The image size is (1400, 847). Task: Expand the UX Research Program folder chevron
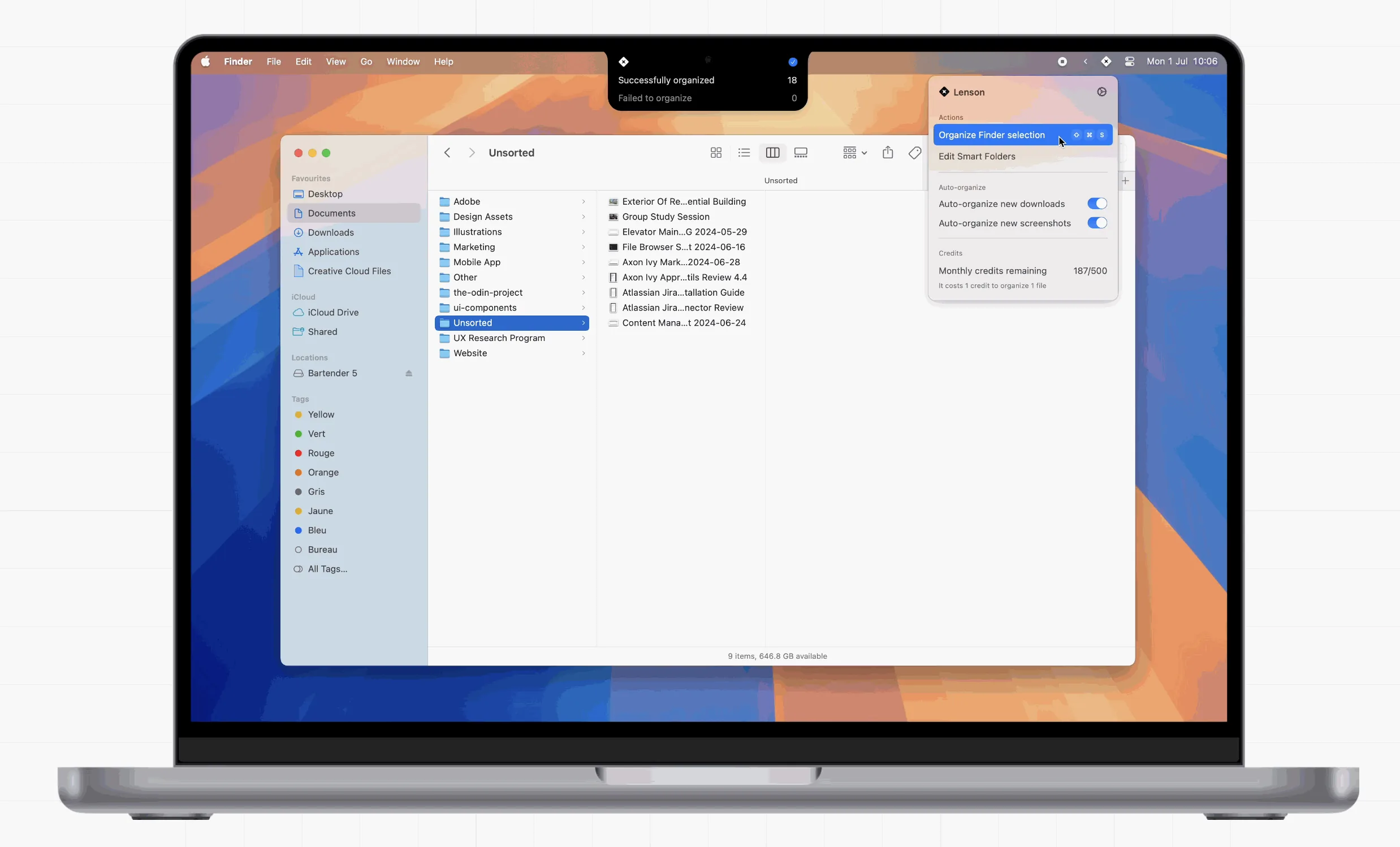583,338
